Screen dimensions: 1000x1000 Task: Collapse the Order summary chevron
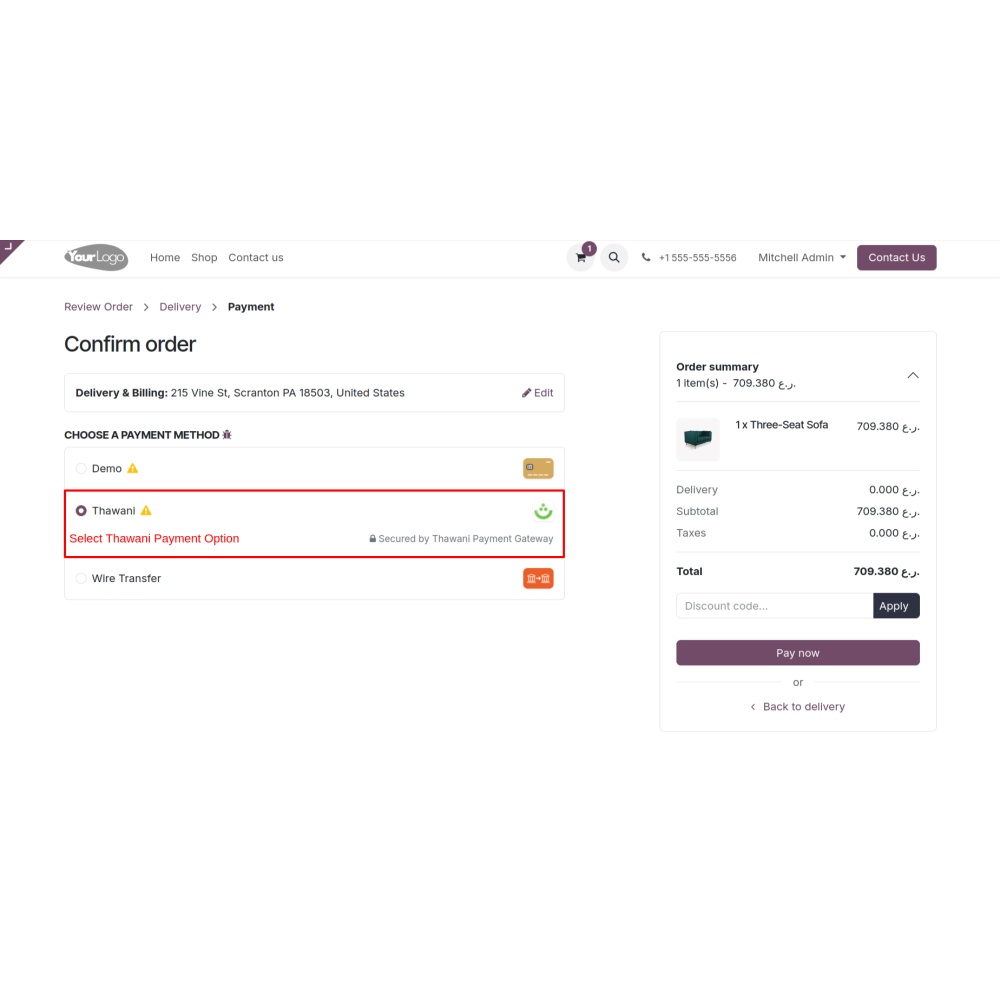tap(913, 375)
